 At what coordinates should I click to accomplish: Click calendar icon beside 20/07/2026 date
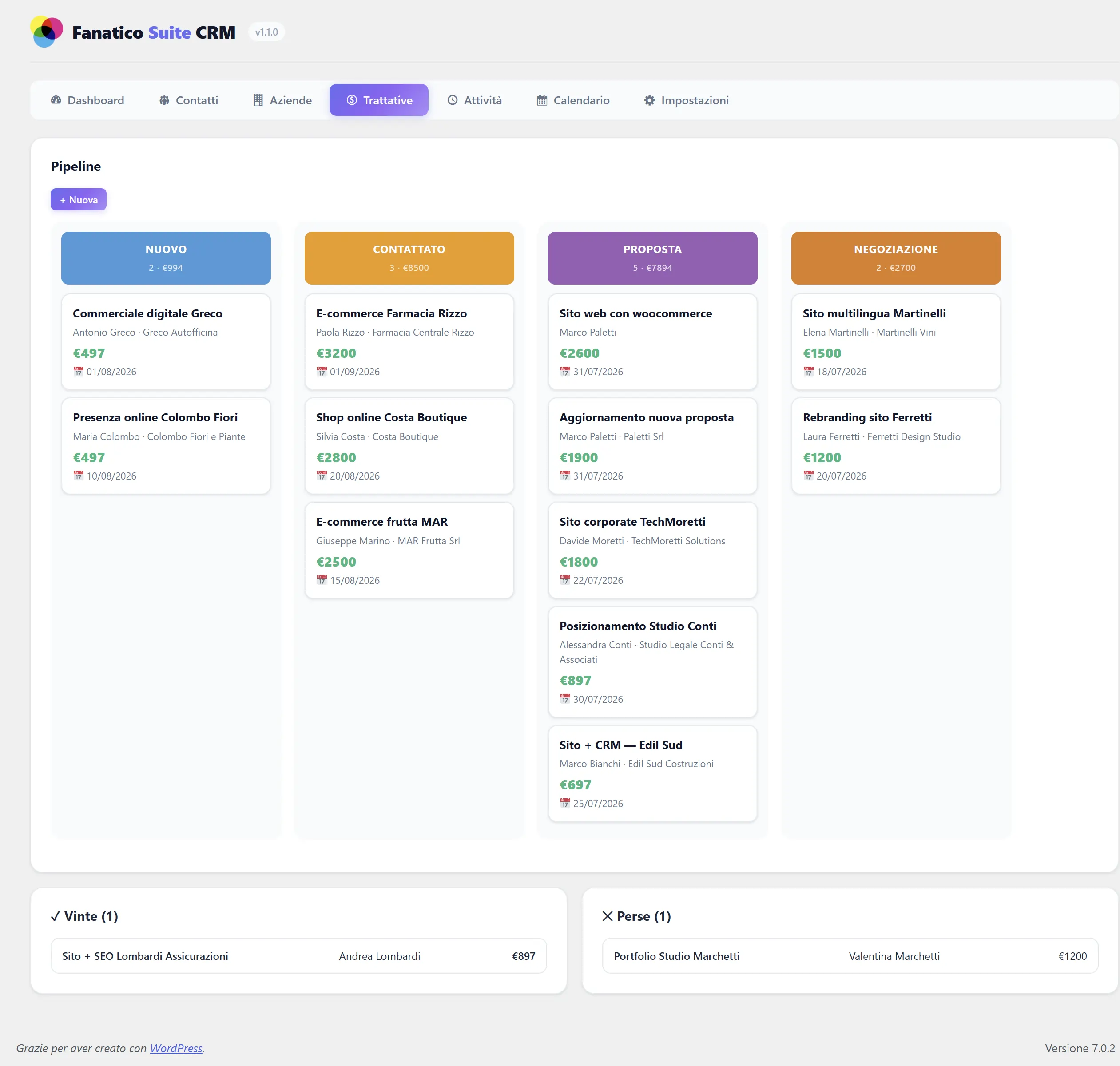click(x=808, y=476)
